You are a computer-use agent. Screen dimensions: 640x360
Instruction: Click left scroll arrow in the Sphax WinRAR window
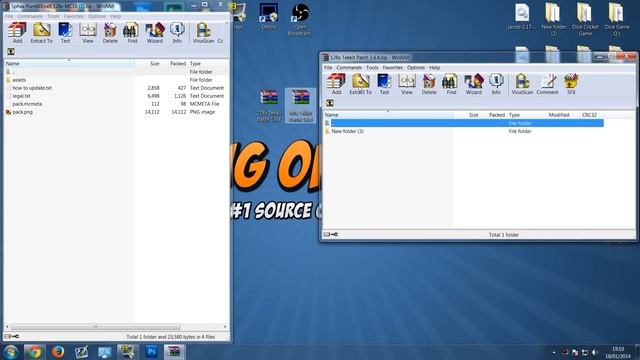click(x=7, y=327)
